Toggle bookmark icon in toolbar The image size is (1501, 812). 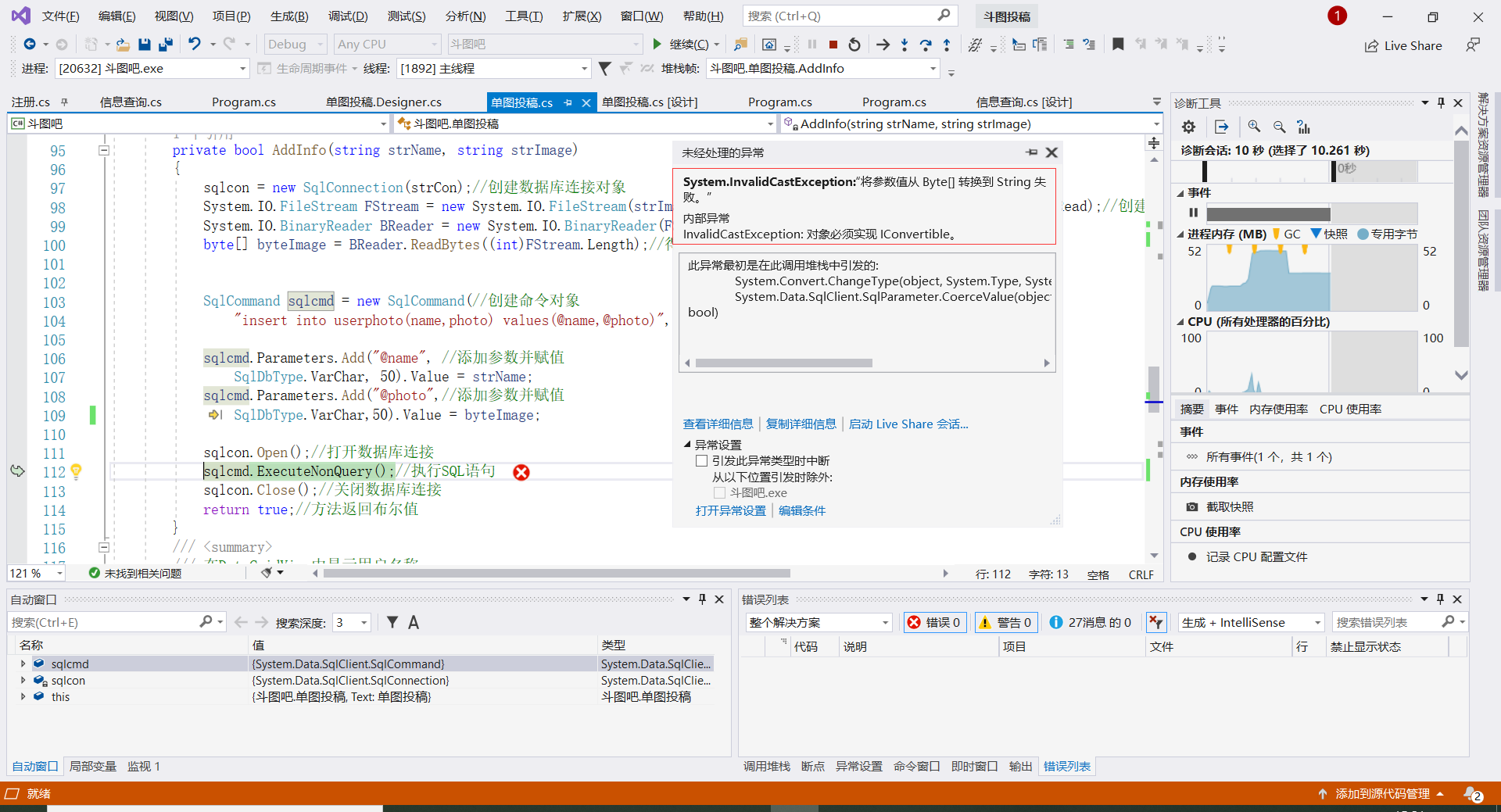point(1118,45)
